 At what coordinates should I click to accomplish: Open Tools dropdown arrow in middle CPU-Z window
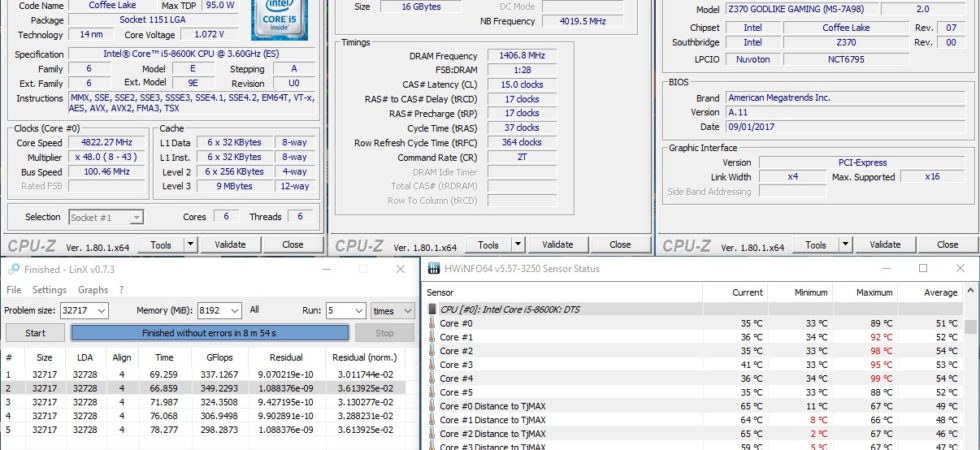point(518,244)
